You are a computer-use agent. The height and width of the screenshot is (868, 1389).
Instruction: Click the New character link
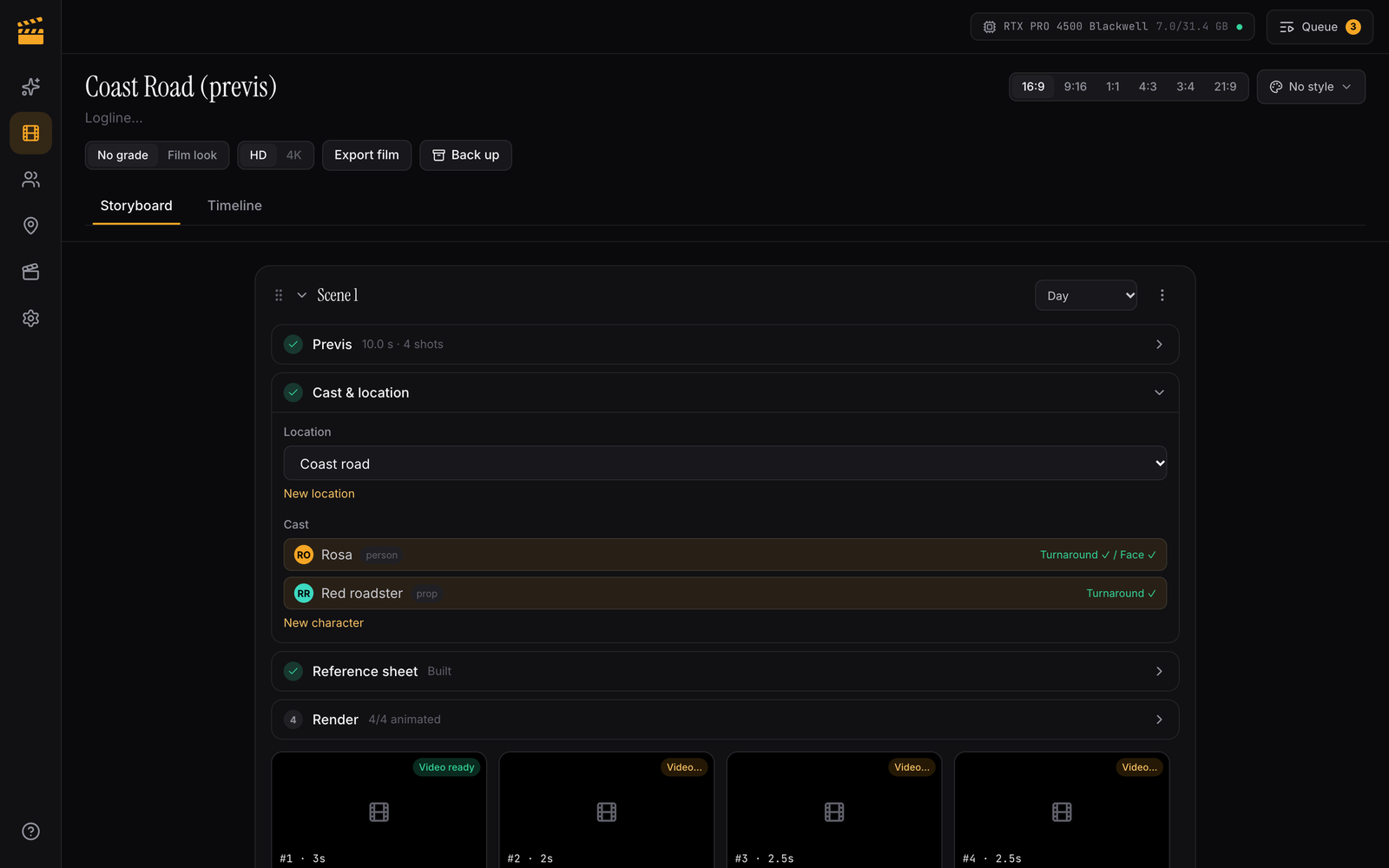[x=324, y=623]
